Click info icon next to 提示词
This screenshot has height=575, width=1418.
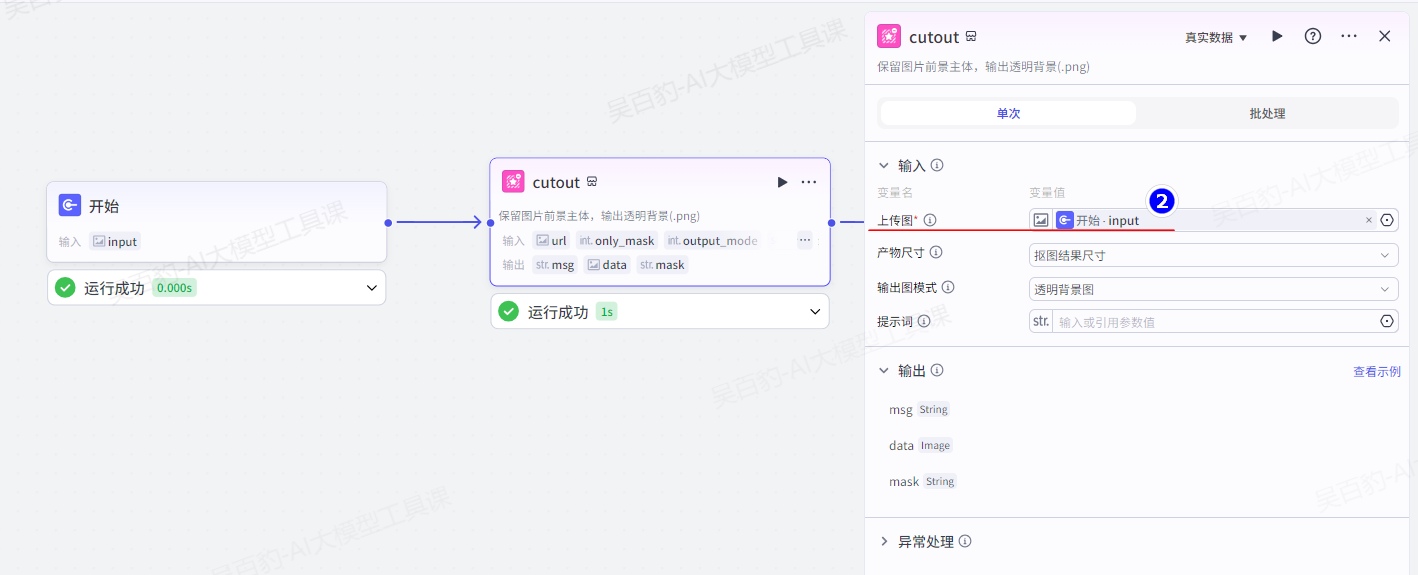[x=924, y=321]
